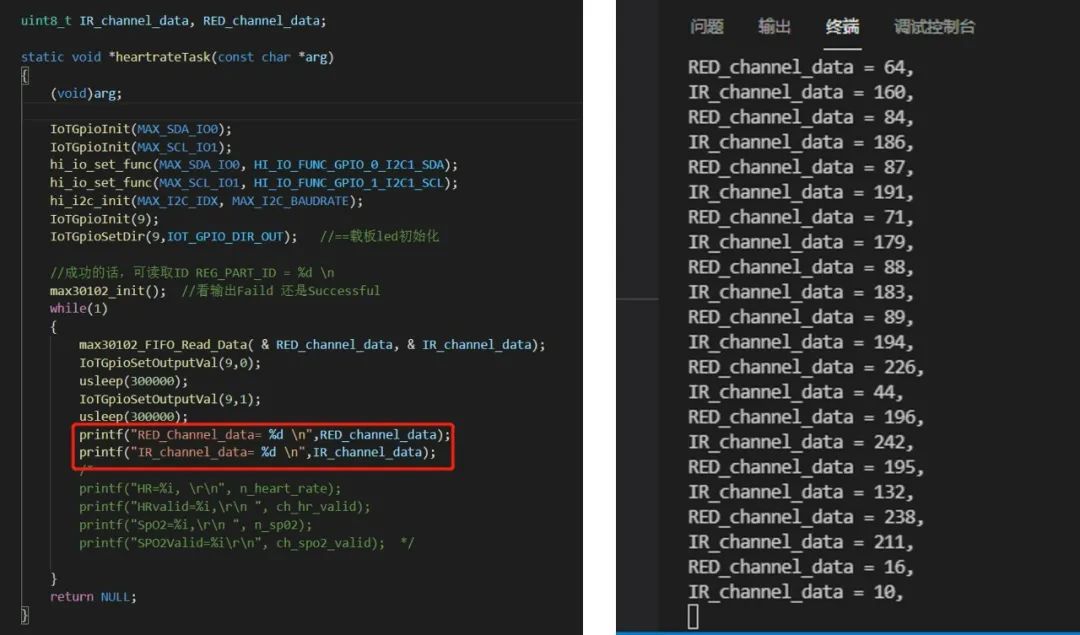This screenshot has height=635, width=1080.
Task: Click the terminal cursor block below the output
Action: click(693, 616)
